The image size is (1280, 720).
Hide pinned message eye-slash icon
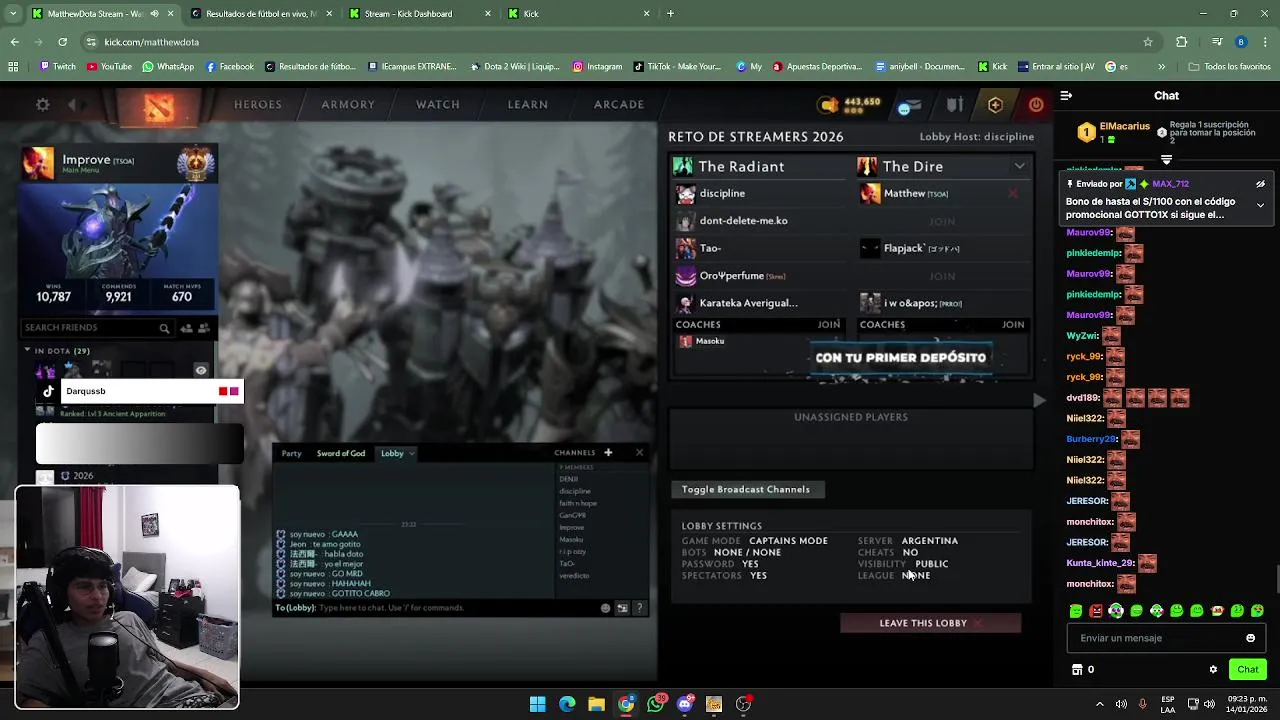1260,184
